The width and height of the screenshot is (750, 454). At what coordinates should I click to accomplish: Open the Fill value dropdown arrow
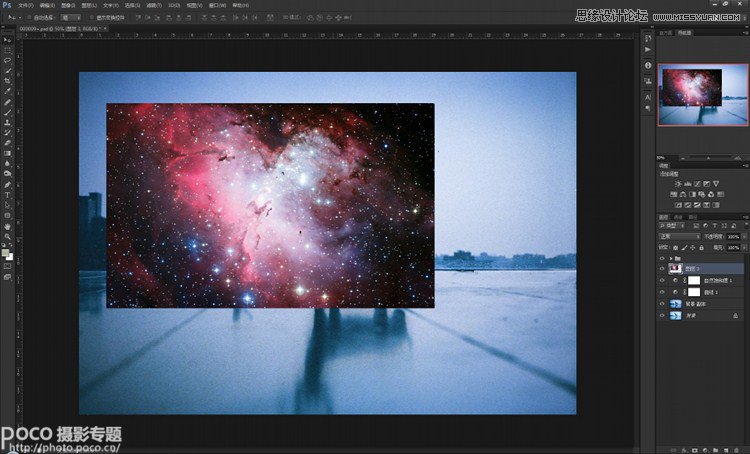[x=743, y=248]
